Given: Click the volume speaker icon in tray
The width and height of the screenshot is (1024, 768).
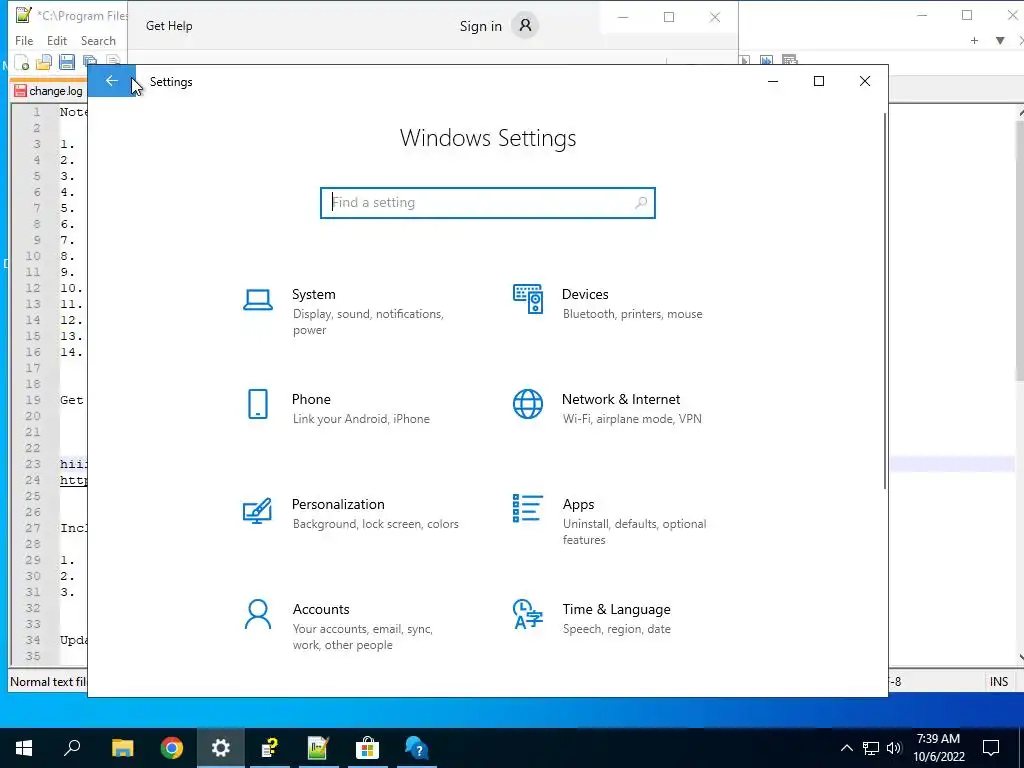Looking at the screenshot, I should click(894, 748).
